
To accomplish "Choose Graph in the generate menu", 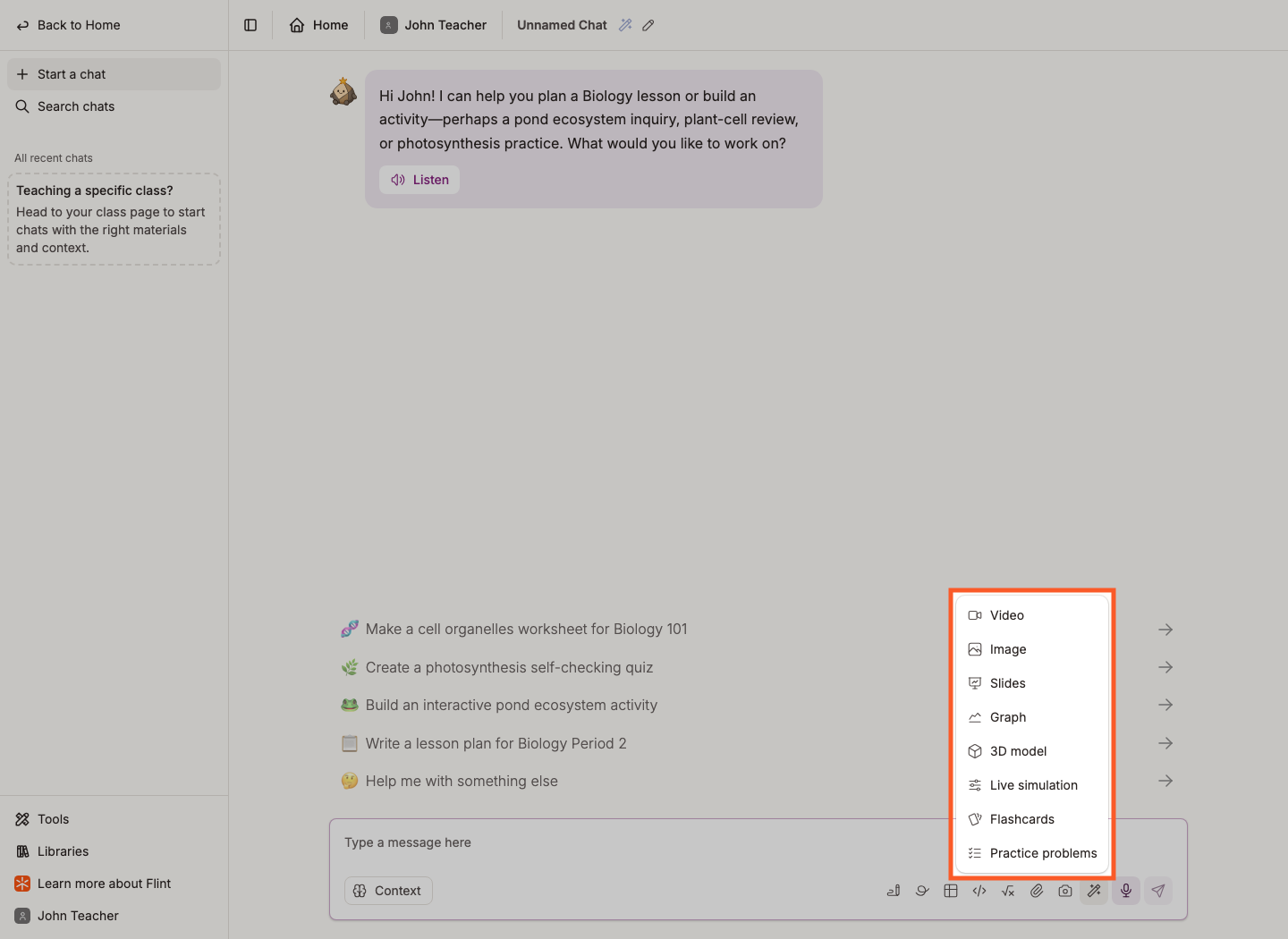I will (x=1032, y=717).
